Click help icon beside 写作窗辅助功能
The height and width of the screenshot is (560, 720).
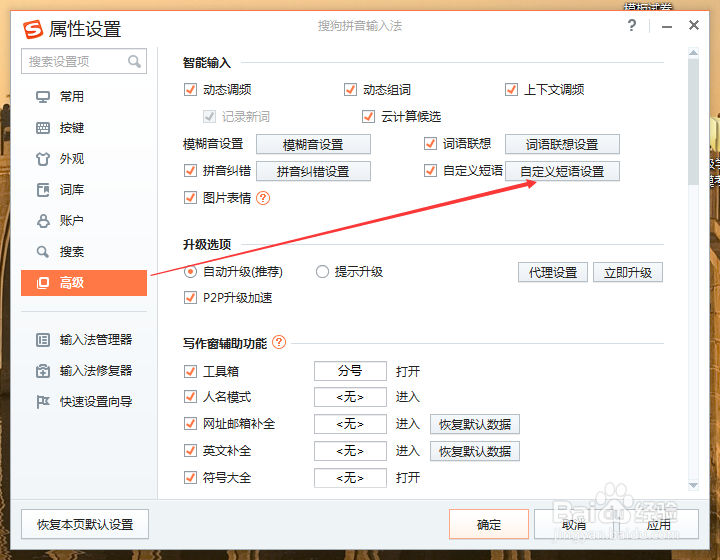(x=279, y=342)
